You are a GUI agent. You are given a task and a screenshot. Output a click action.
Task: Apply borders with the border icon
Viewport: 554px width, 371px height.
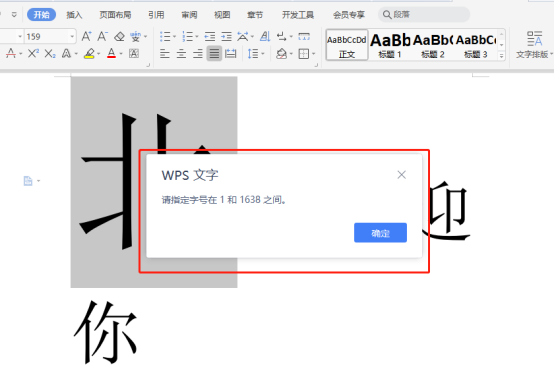[303, 54]
